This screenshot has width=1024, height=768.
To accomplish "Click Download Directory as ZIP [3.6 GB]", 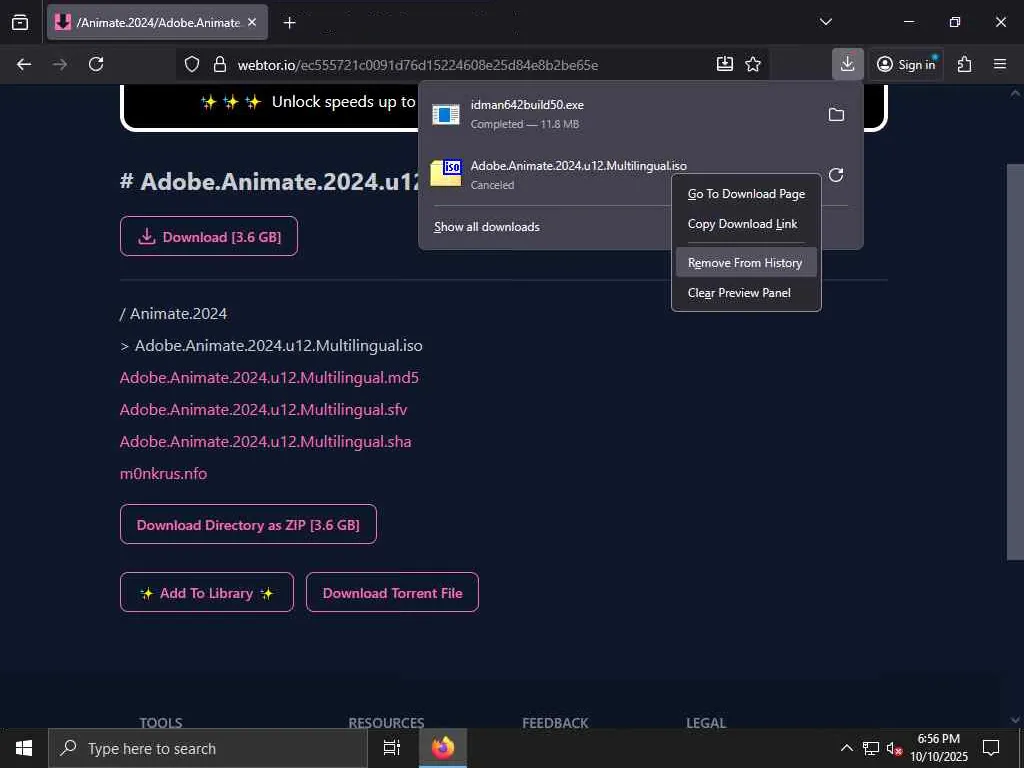I will [x=248, y=524].
